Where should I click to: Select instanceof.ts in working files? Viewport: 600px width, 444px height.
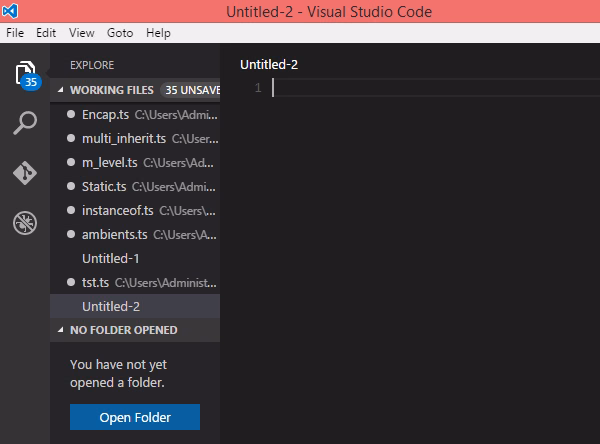click(x=135, y=211)
